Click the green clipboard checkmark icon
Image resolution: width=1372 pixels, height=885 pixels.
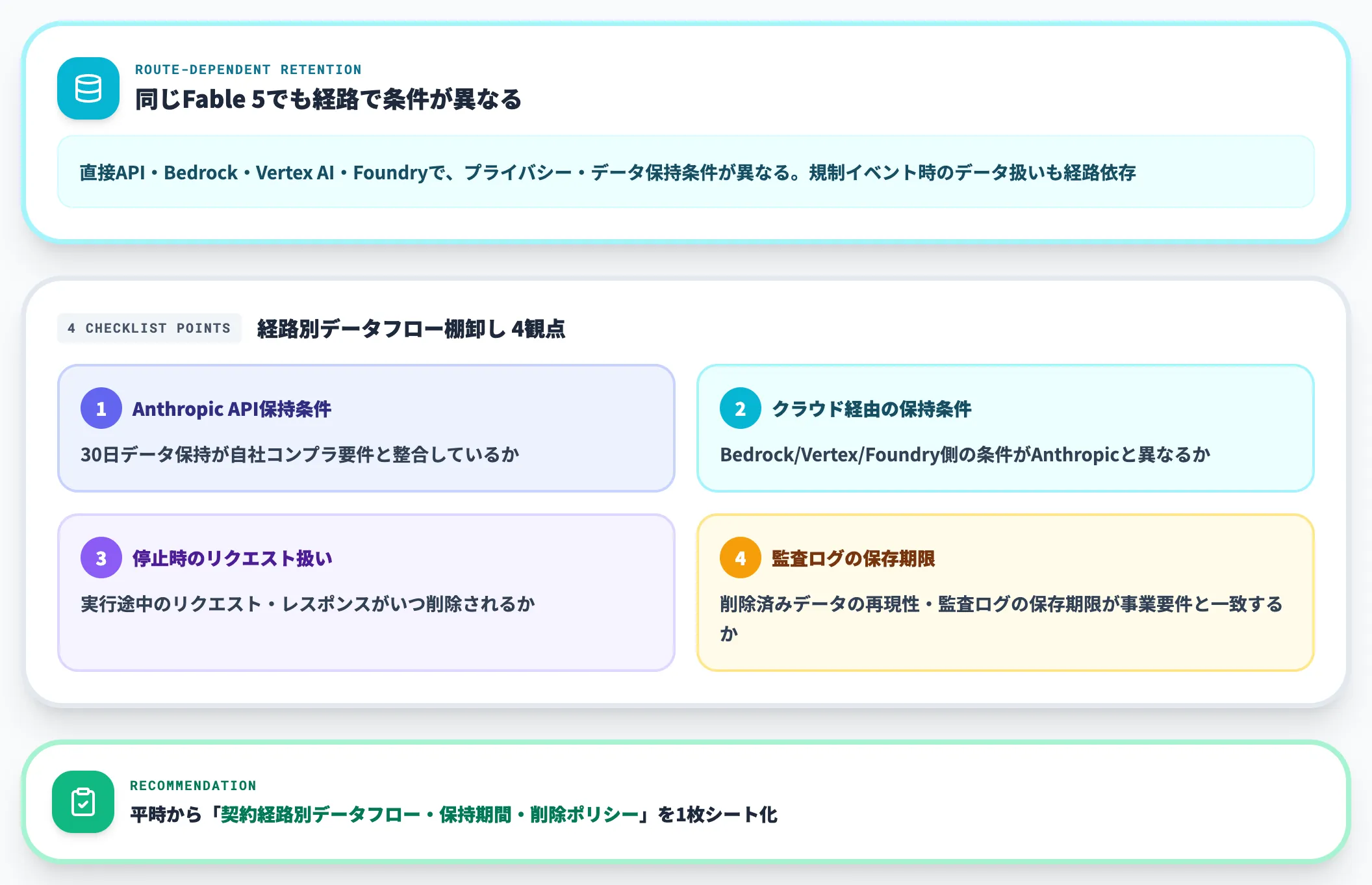click(x=83, y=802)
